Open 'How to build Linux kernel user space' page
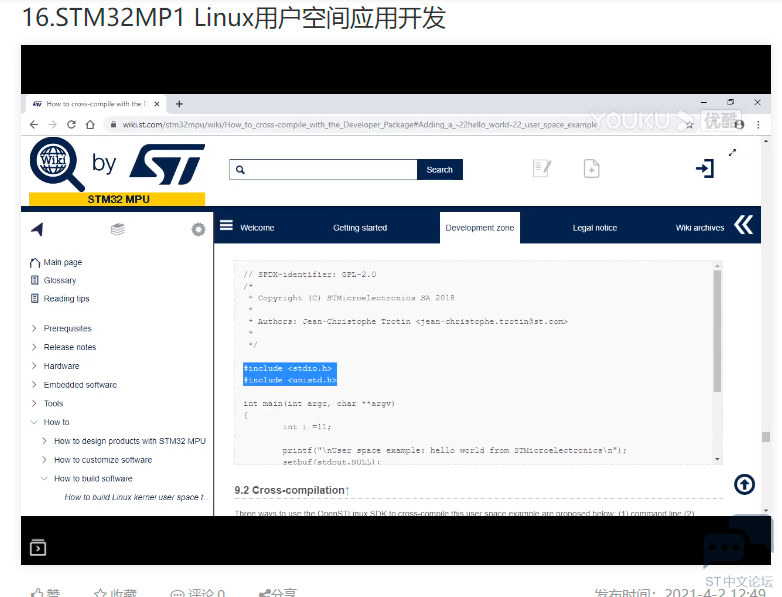This screenshot has width=782, height=597. [137, 497]
